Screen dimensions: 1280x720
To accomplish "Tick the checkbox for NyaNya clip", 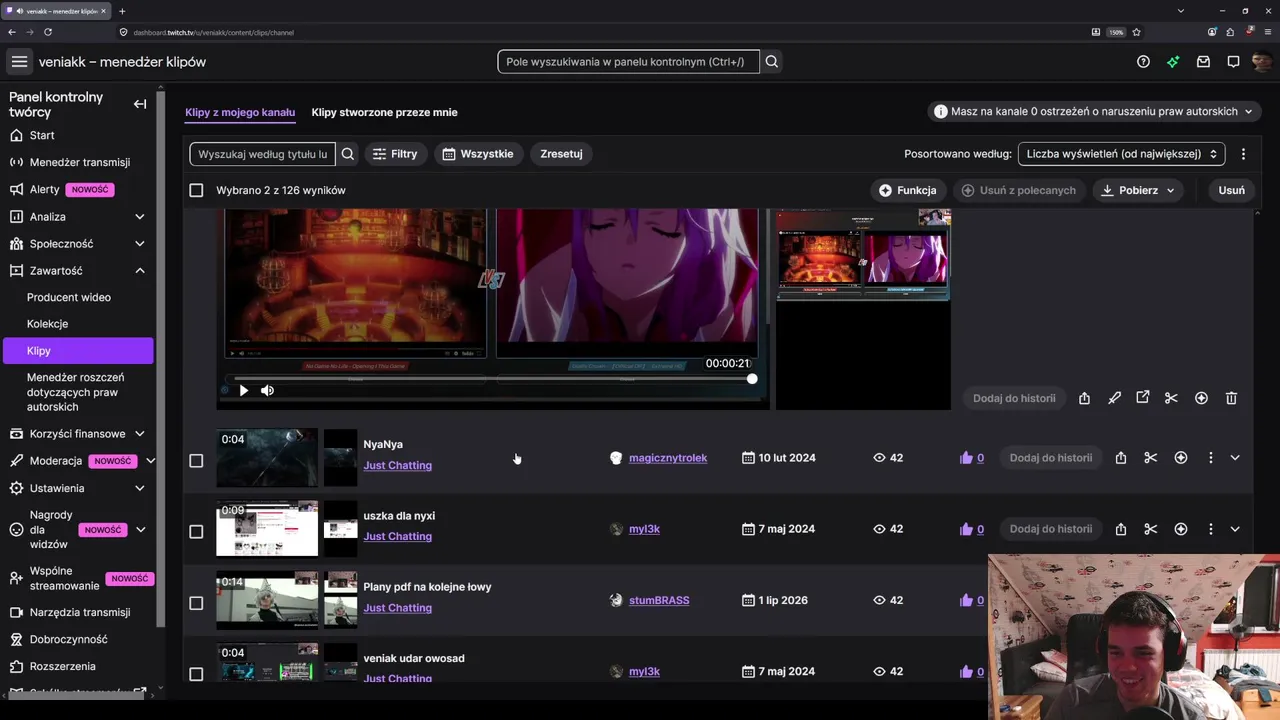I will [196, 461].
